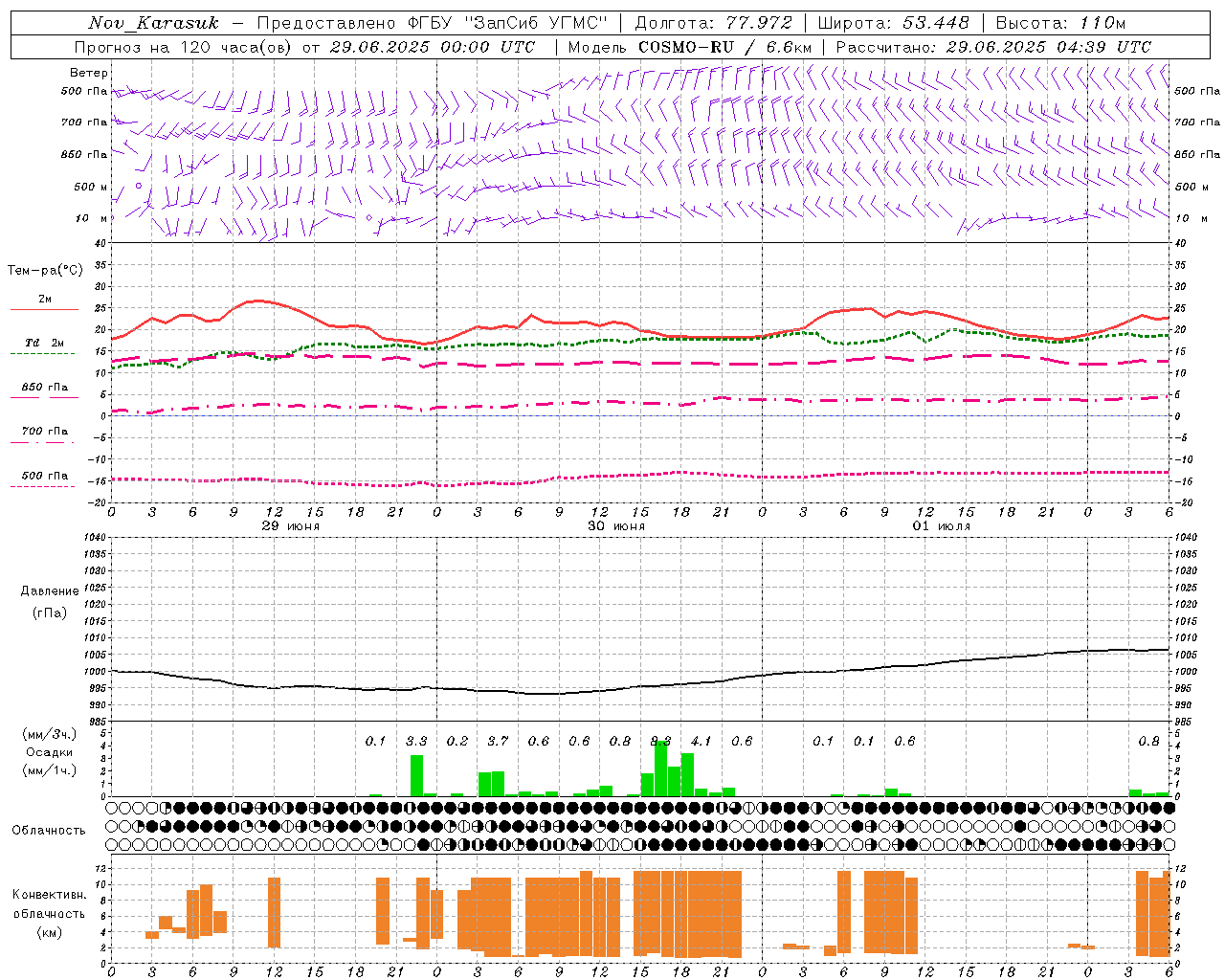Select the text Предоставлено ФГБУ "ЗапСиб УГМС"
1225x980 pixels.
[433, 23]
